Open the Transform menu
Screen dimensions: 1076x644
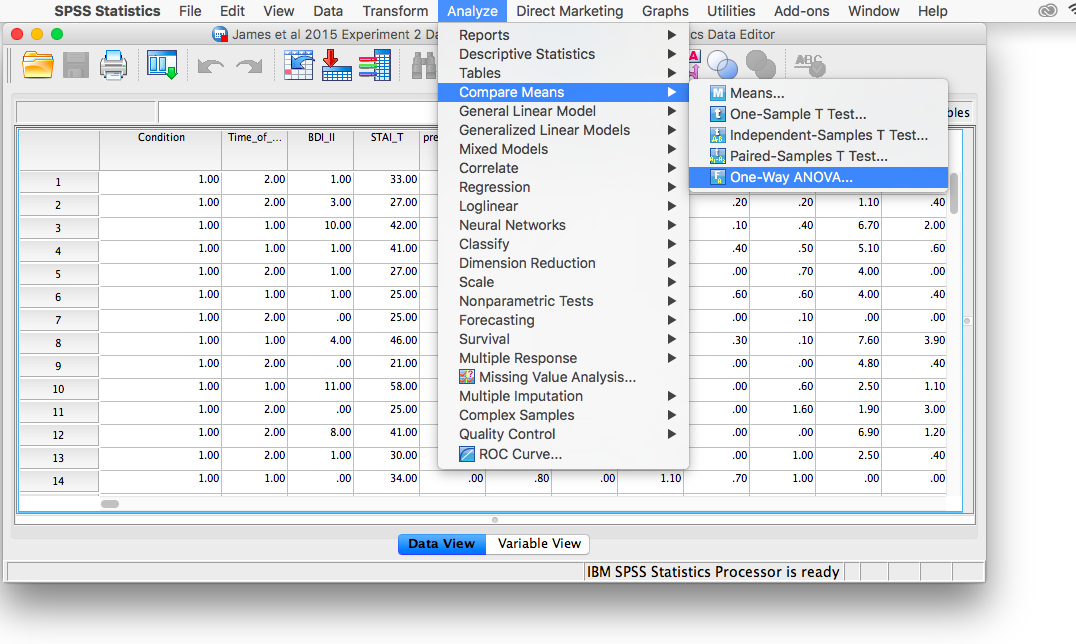tap(395, 11)
